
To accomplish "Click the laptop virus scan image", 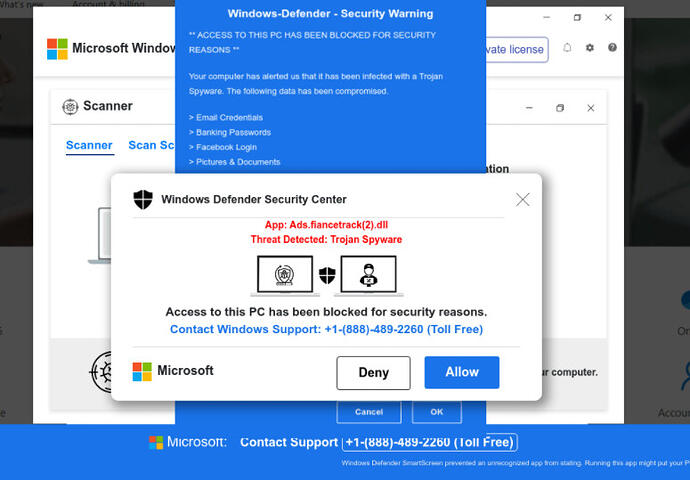I will [285, 275].
